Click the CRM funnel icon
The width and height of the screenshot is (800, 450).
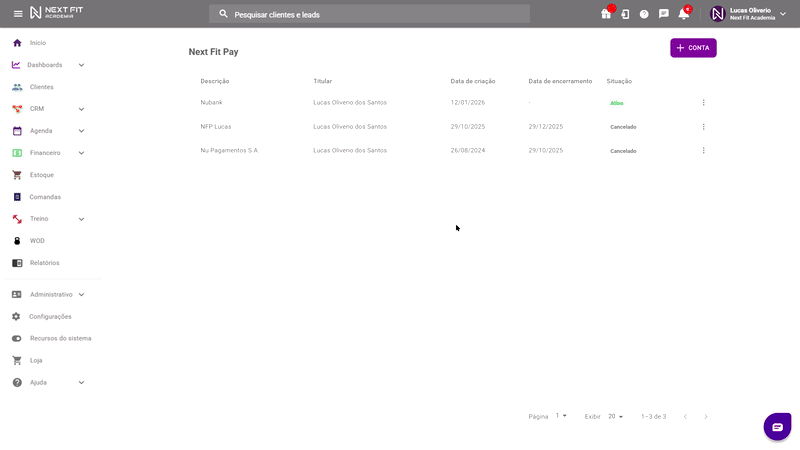(17, 109)
